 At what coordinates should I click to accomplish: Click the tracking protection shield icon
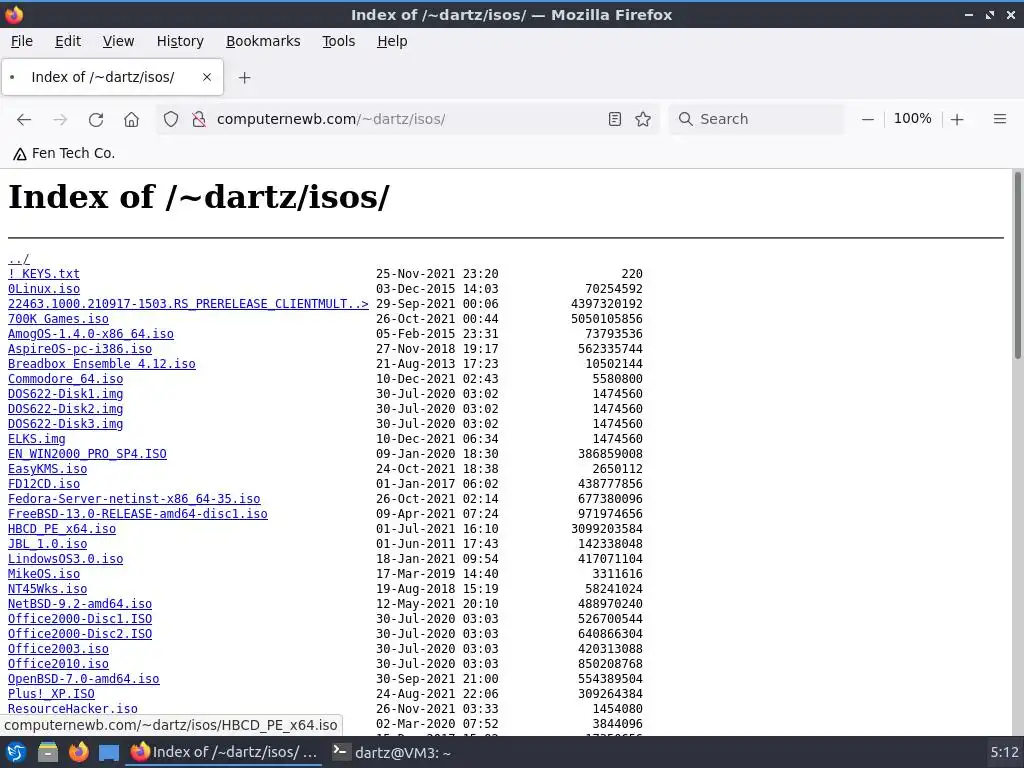170,119
